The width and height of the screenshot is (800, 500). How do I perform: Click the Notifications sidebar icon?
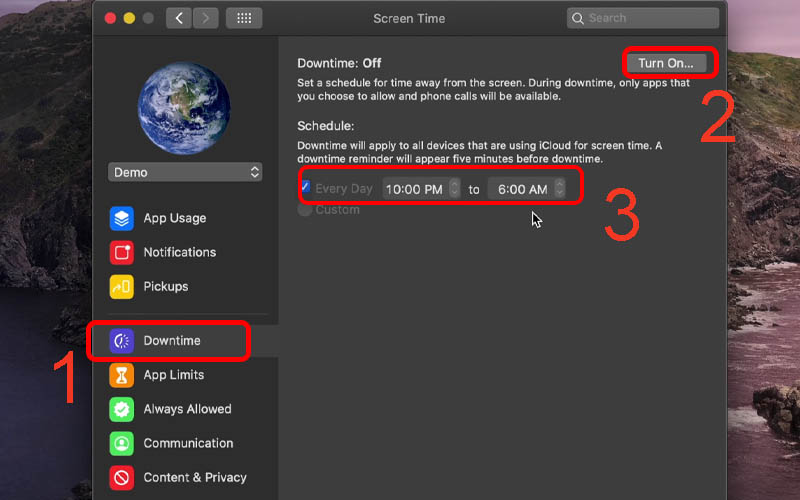point(121,253)
